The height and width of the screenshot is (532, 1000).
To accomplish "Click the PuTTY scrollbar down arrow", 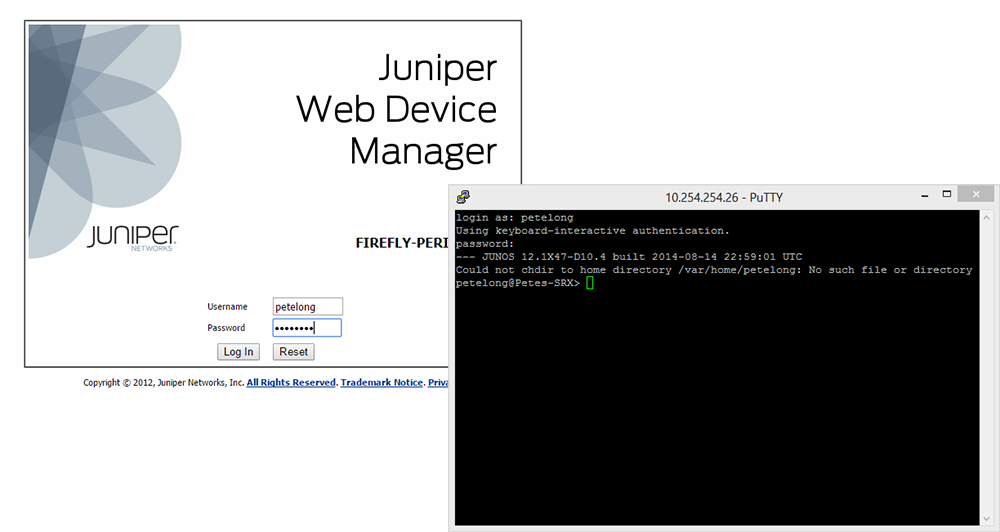I will [x=987, y=518].
